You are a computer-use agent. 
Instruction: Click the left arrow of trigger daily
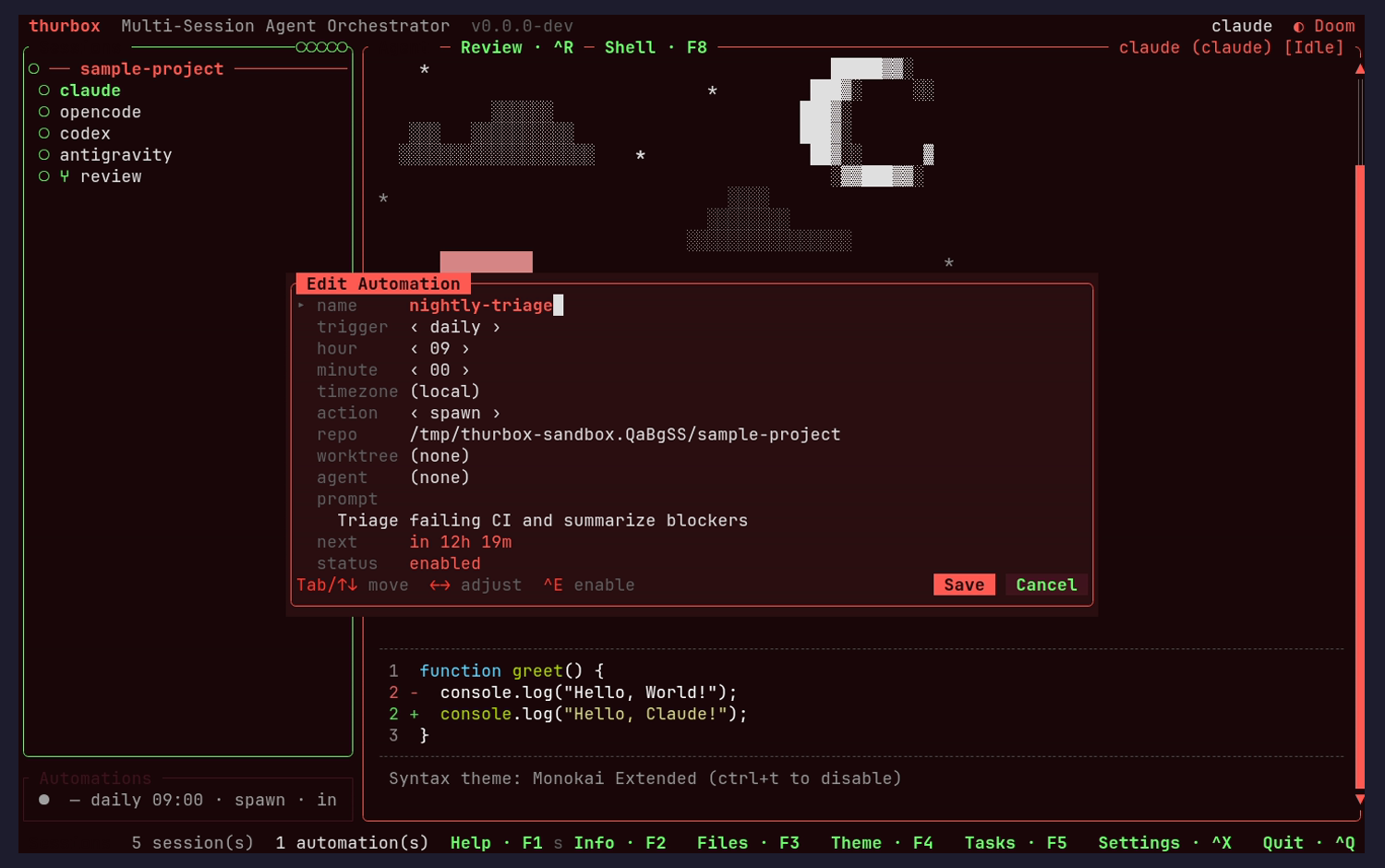tap(414, 327)
